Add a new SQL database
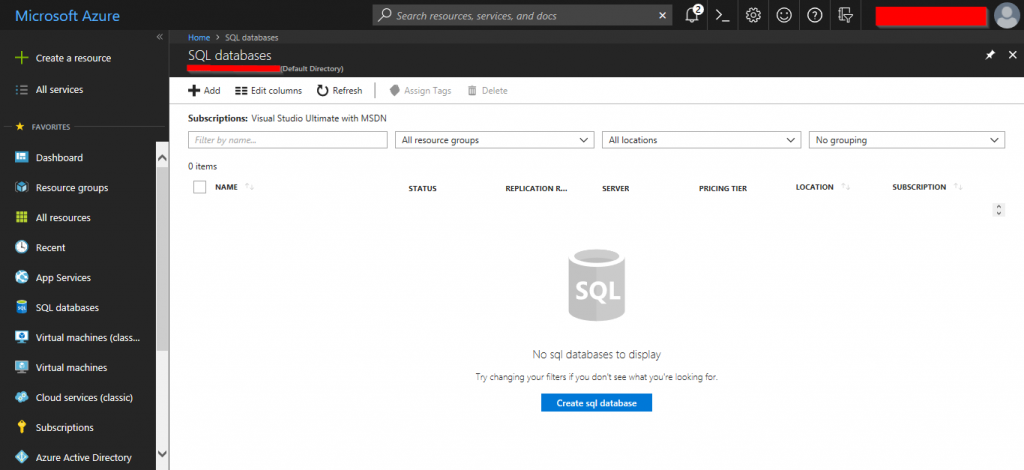Image resolution: width=1024 pixels, height=470 pixels. coord(204,91)
